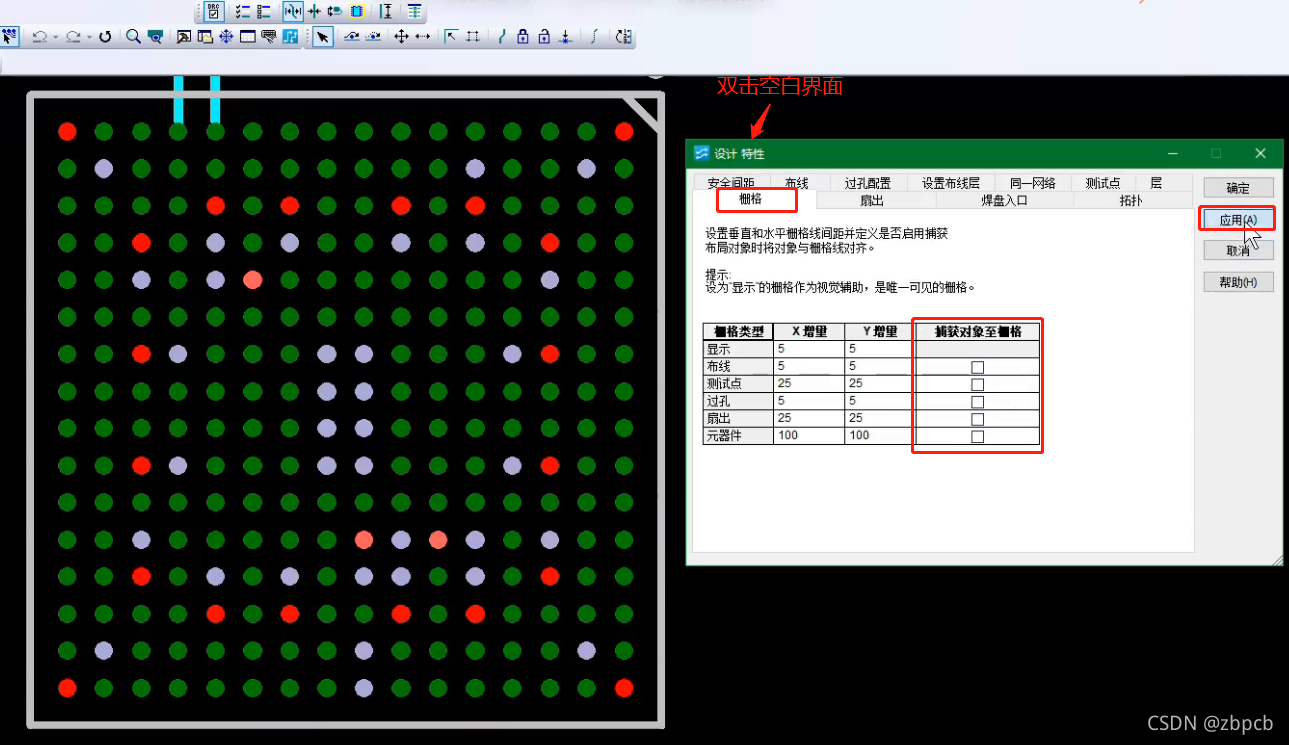This screenshot has height=745, width=1289.
Task: Click X增量 cell of 显示 row
Action: [808, 349]
